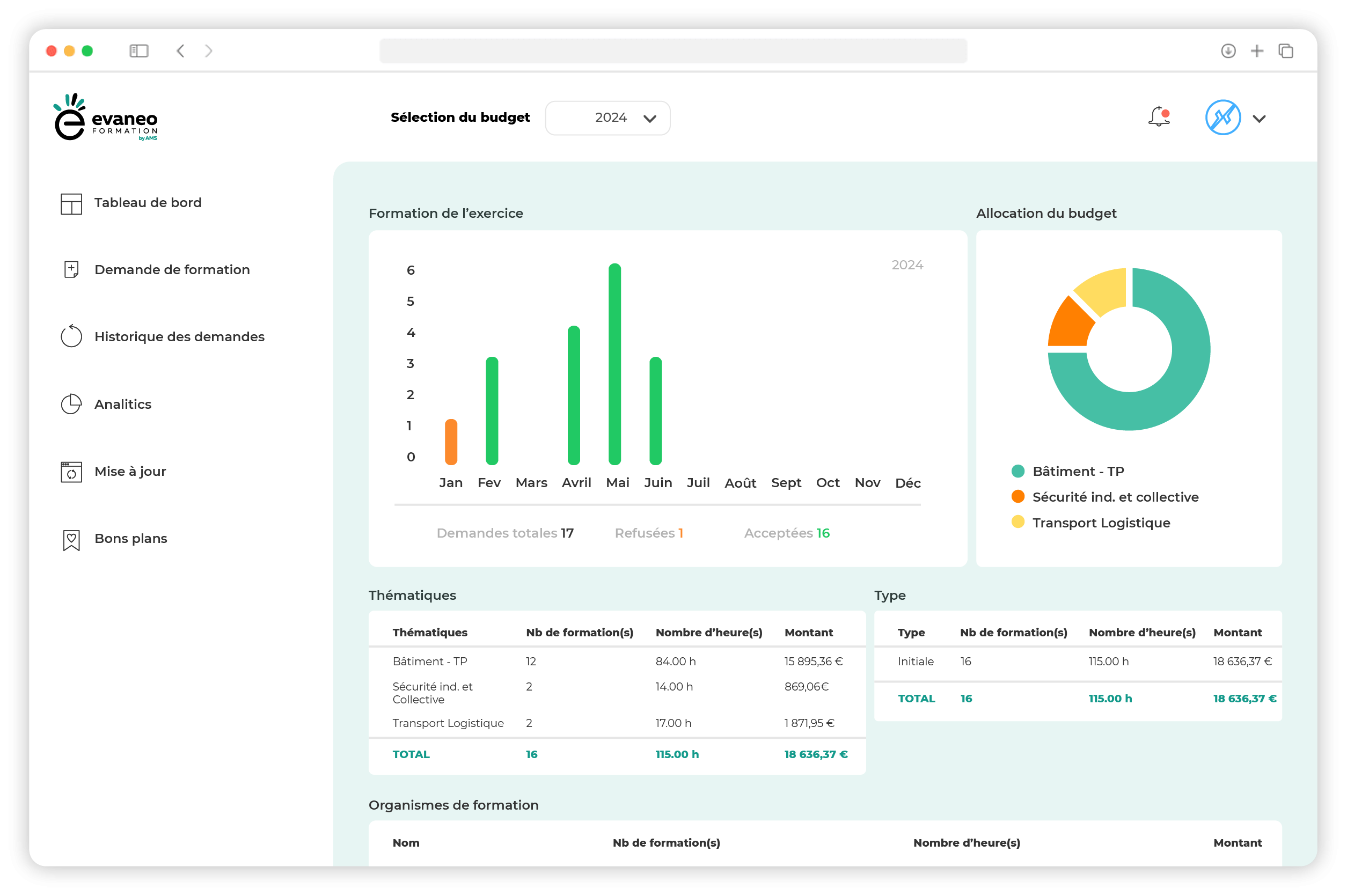
Task: Click the orange Sécurité ind. et collective legend dot
Action: (1017, 496)
